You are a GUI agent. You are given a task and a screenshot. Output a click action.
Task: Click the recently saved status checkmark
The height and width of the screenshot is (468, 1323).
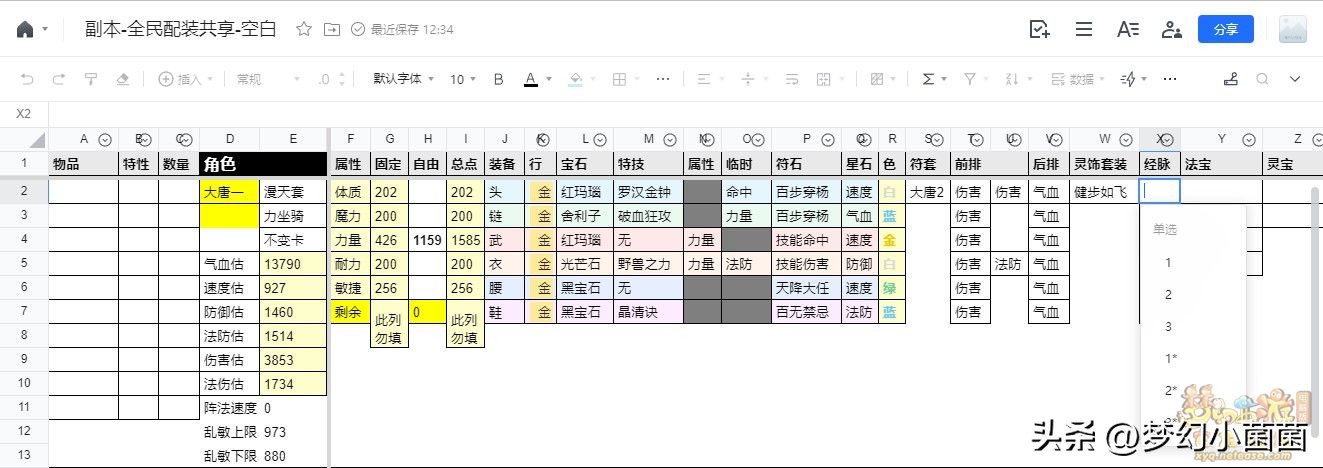click(358, 29)
